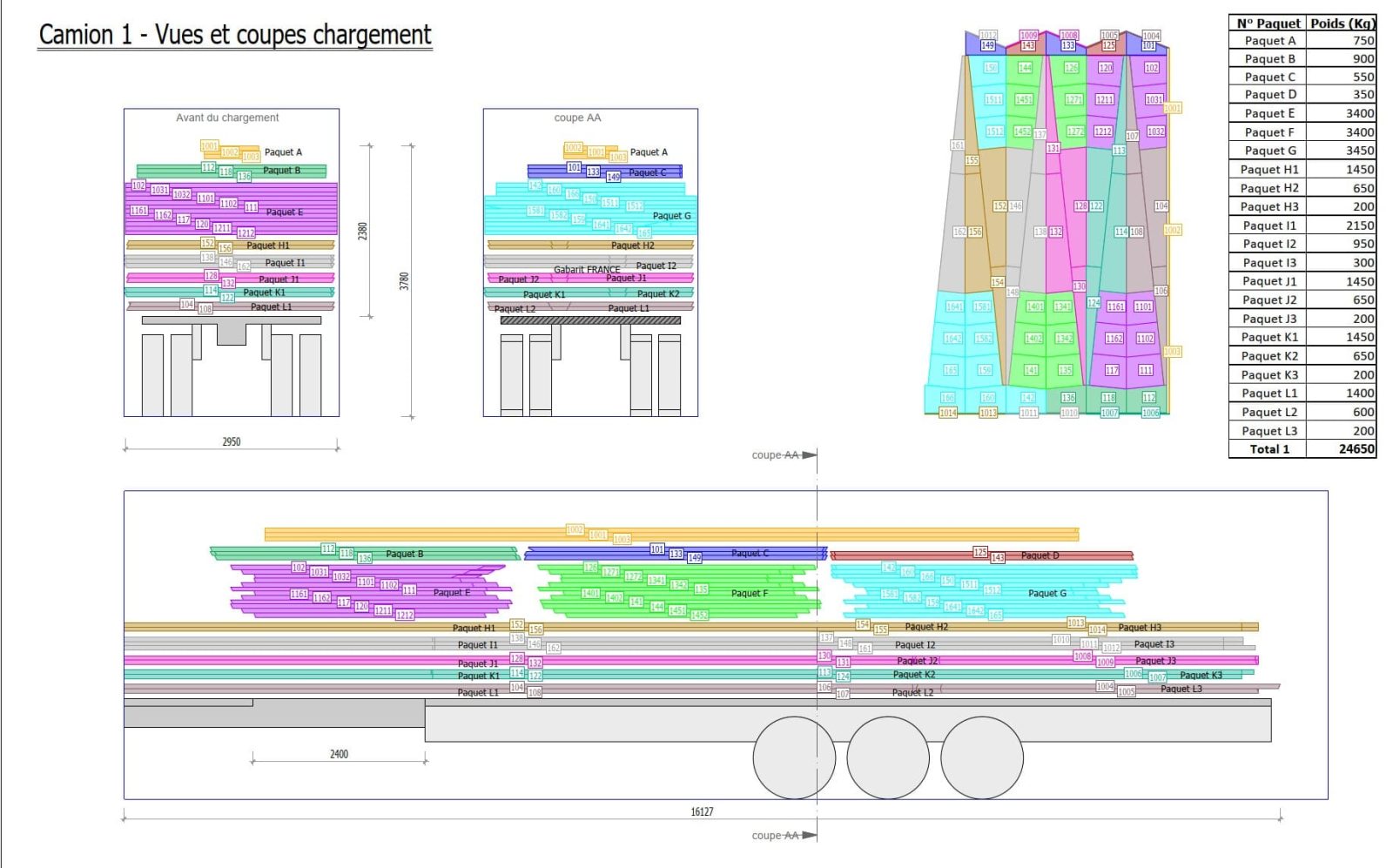Click the 16127 overall length dimension

[702, 811]
